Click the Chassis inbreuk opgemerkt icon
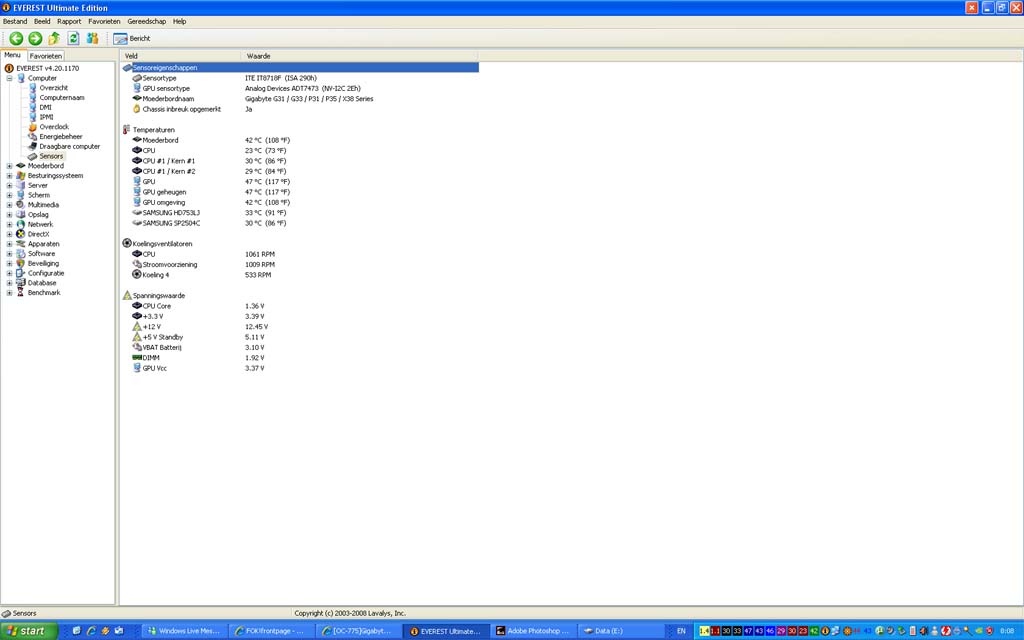Screen dimensions: 1024x640 click(x=136, y=109)
